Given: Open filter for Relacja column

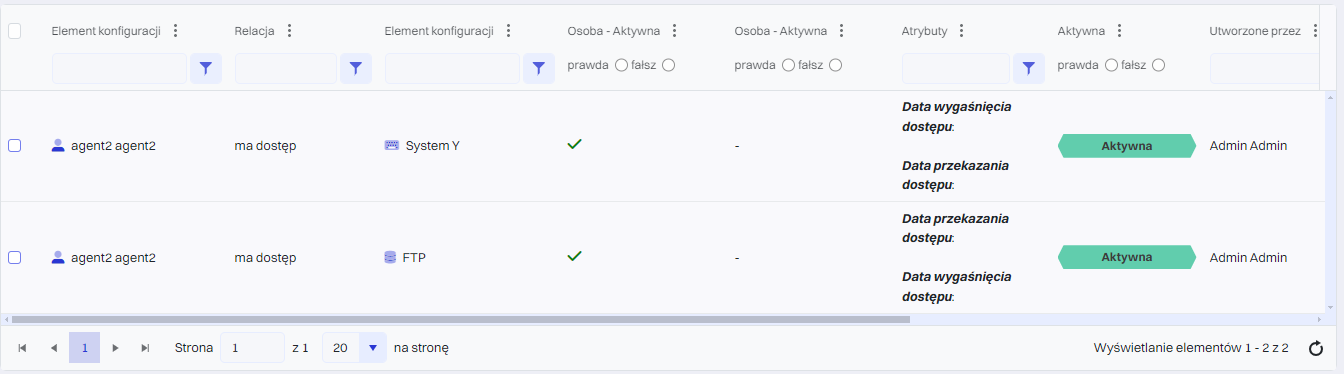Looking at the screenshot, I should pos(356,68).
